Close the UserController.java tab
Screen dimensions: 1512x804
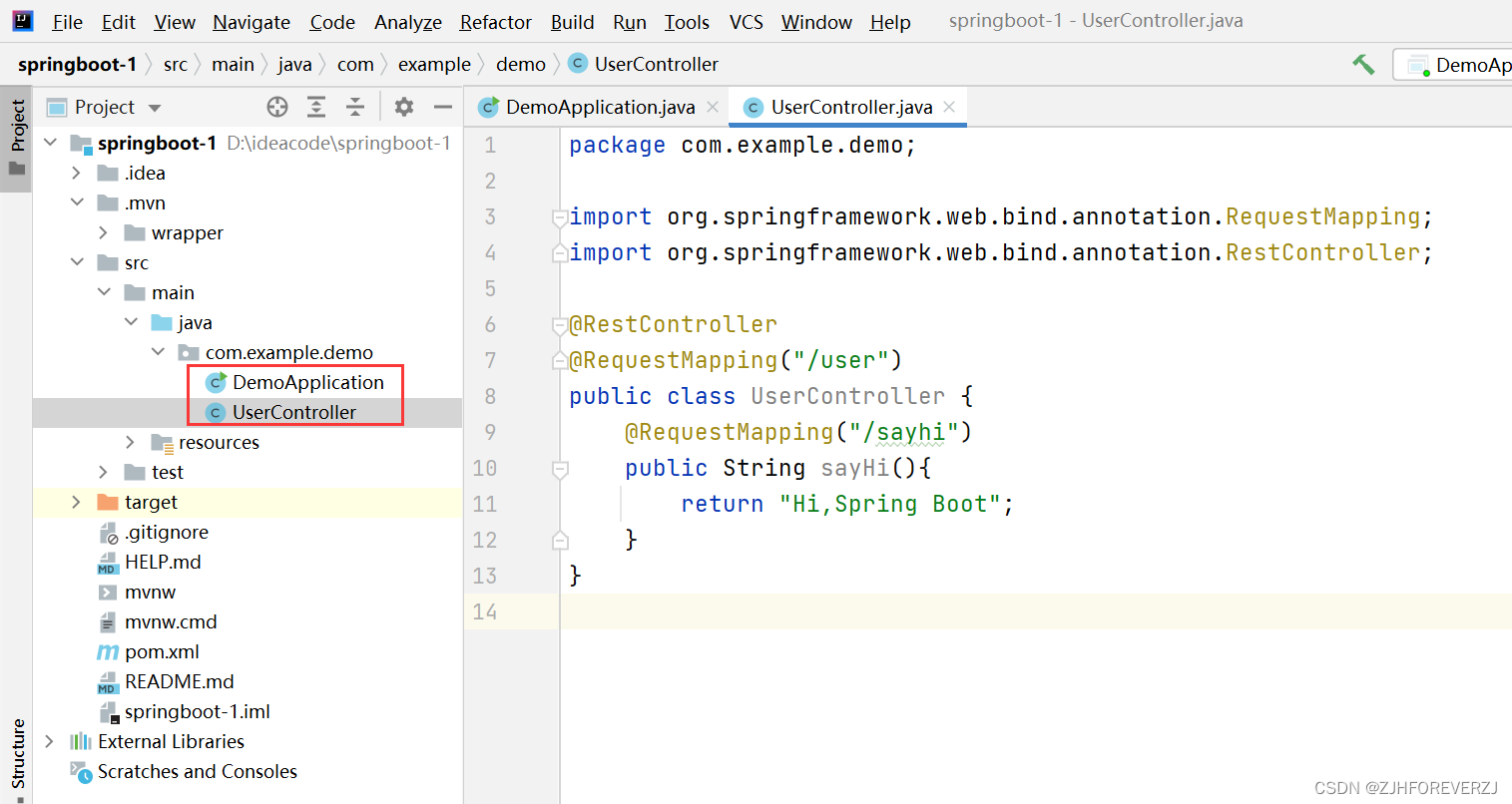949,107
